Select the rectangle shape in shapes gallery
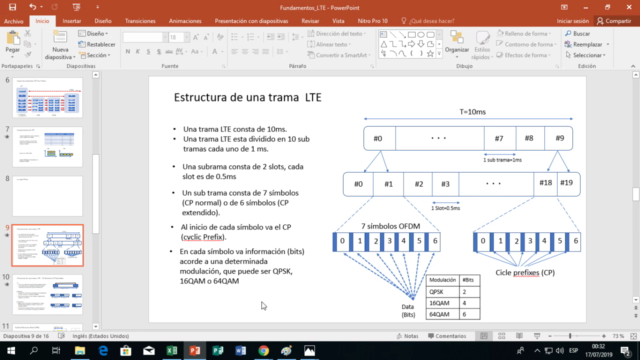Screen dimensions: 640x360 pyautogui.click(x=411, y=35)
